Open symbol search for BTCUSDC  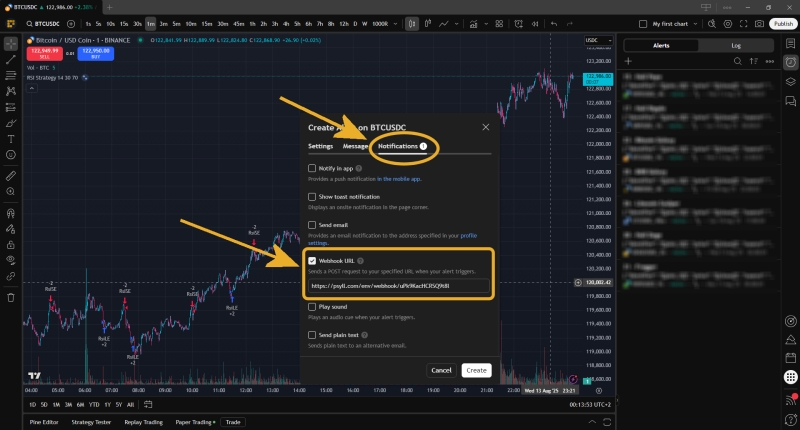[x=43, y=24]
